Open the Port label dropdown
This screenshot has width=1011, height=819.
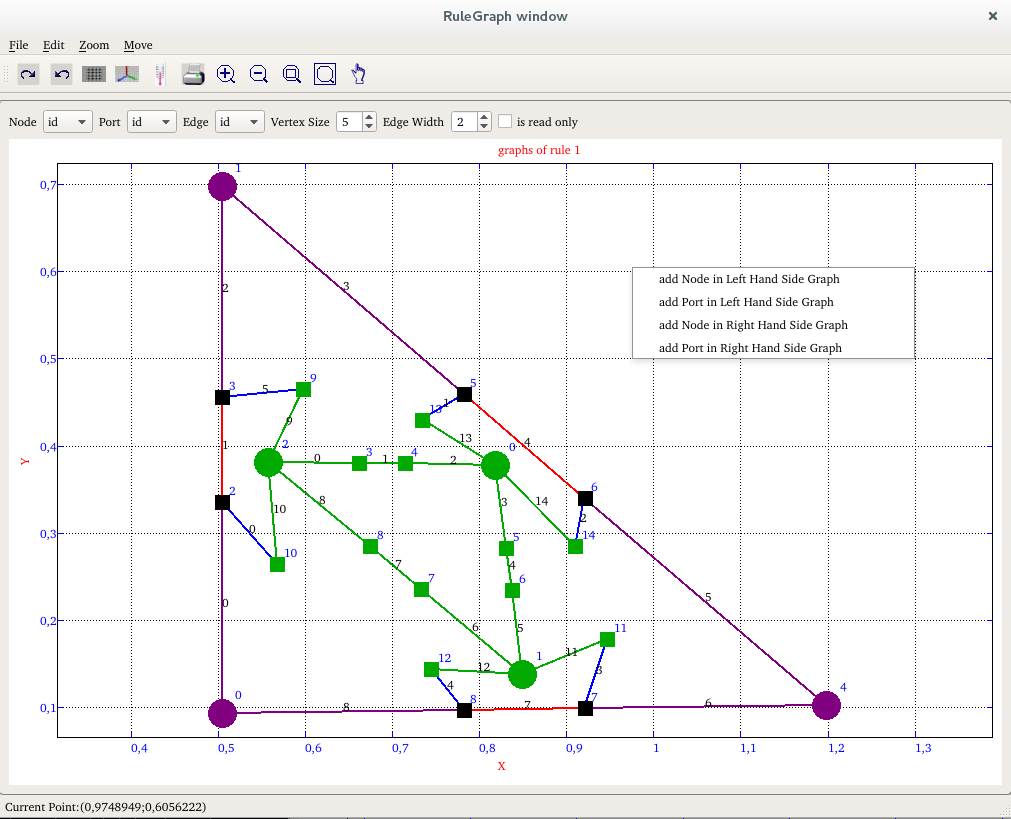pyautogui.click(x=152, y=122)
